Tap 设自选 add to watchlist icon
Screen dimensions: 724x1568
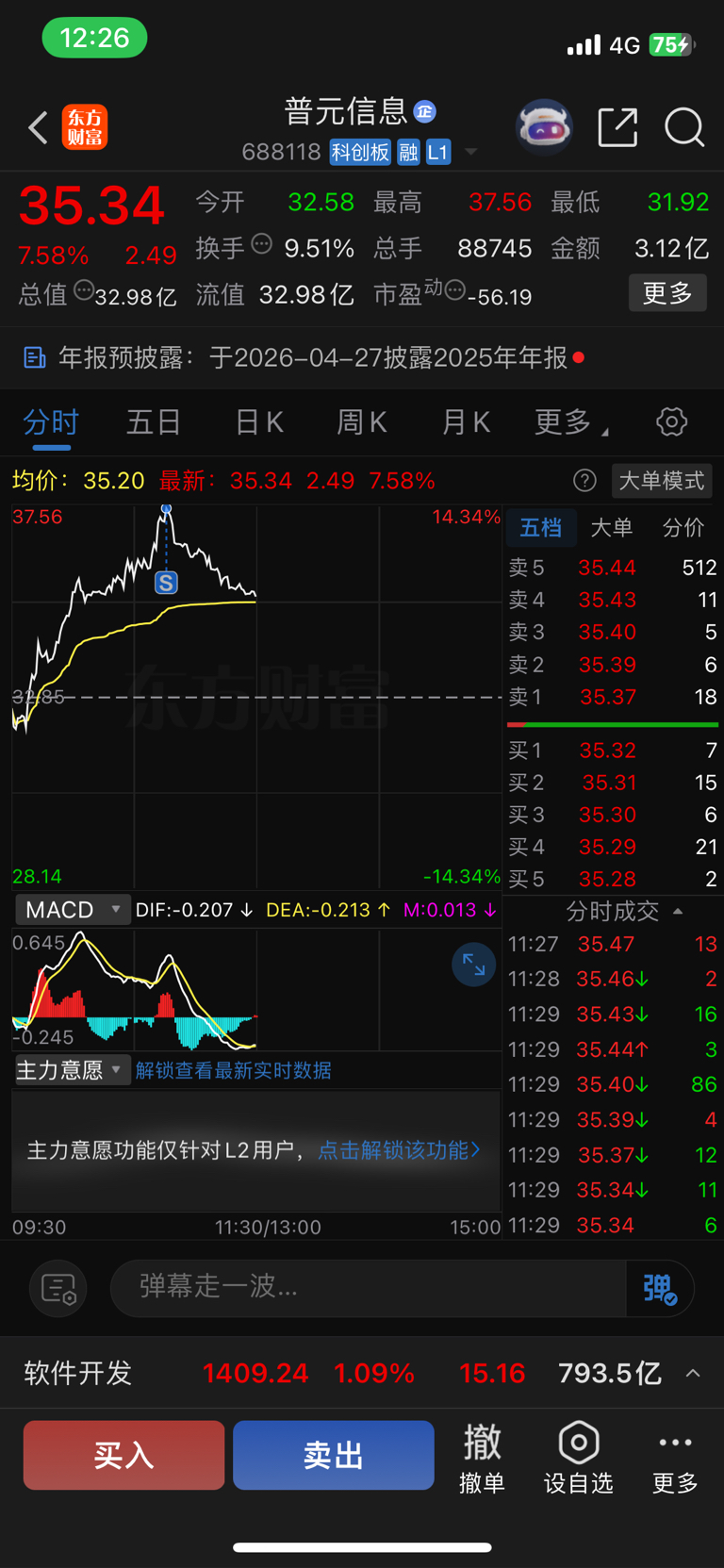(x=579, y=1460)
